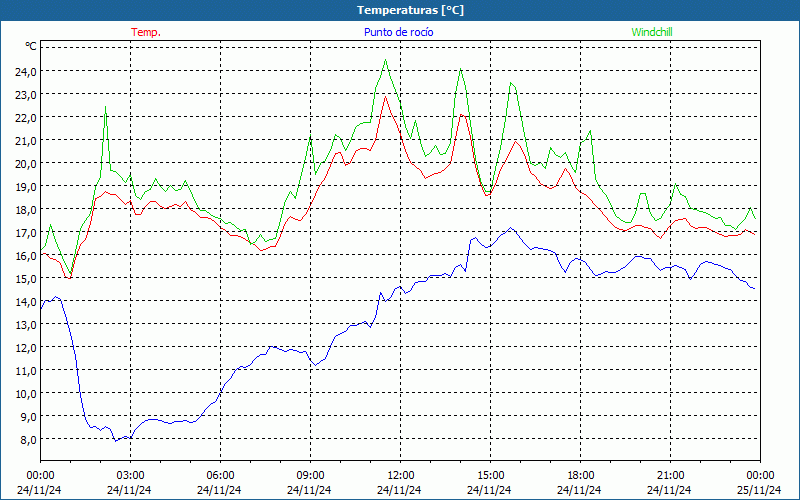
Task: Click the 18,0 y-axis value
Action: click(x=26, y=209)
